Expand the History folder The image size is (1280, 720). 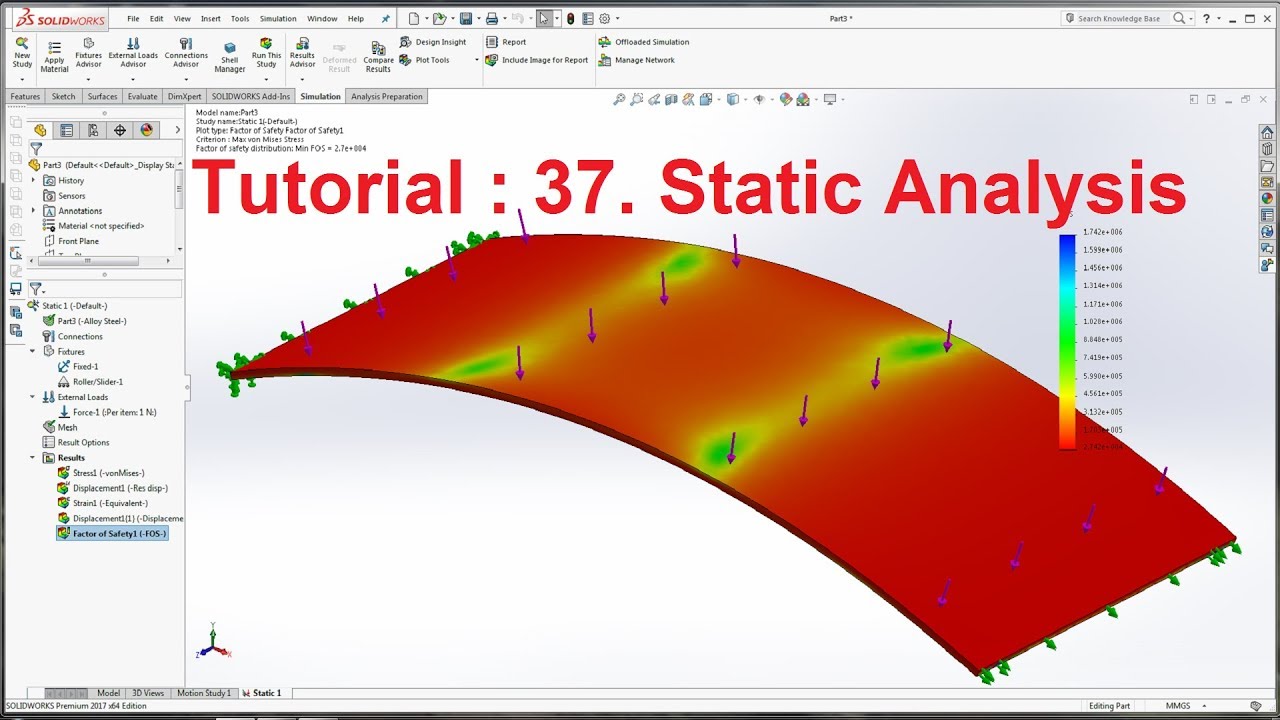point(33,181)
